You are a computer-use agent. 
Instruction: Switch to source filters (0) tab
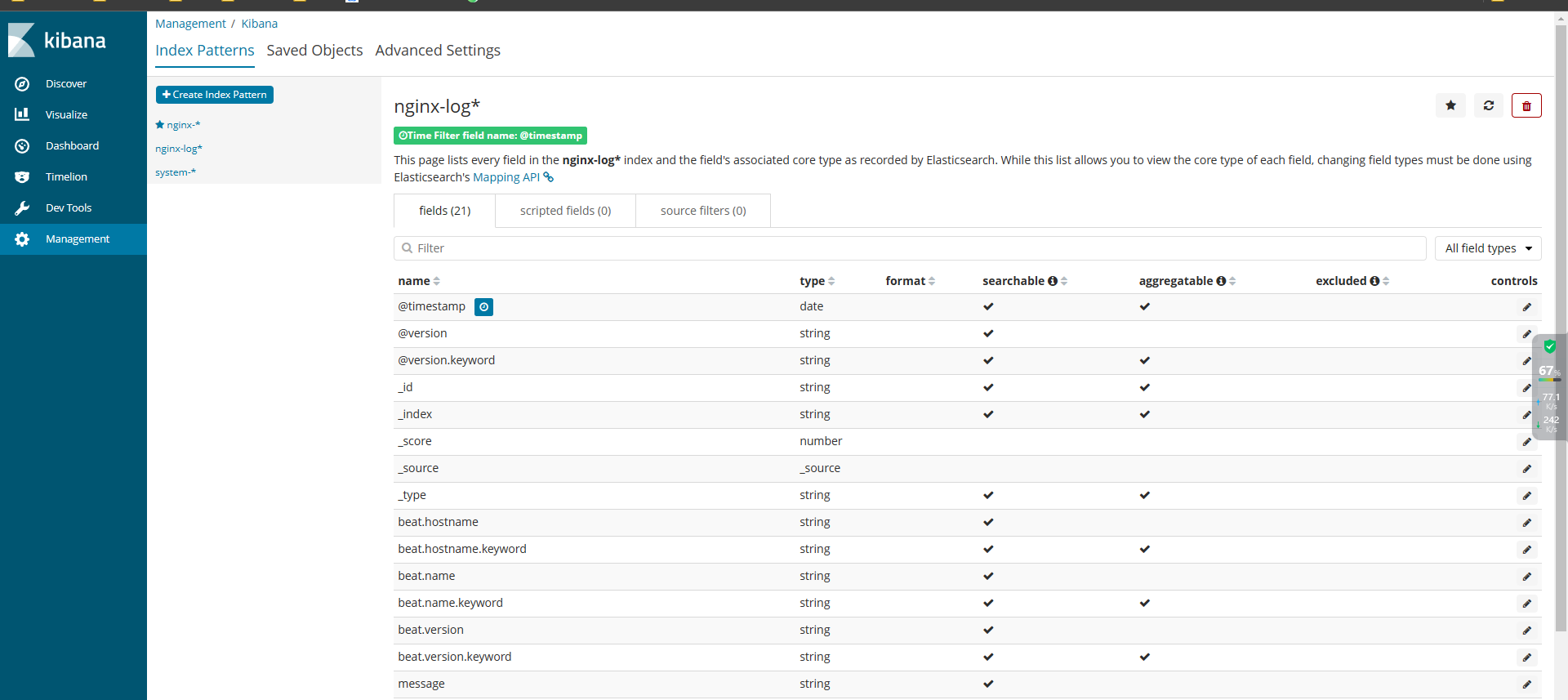[703, 211]
